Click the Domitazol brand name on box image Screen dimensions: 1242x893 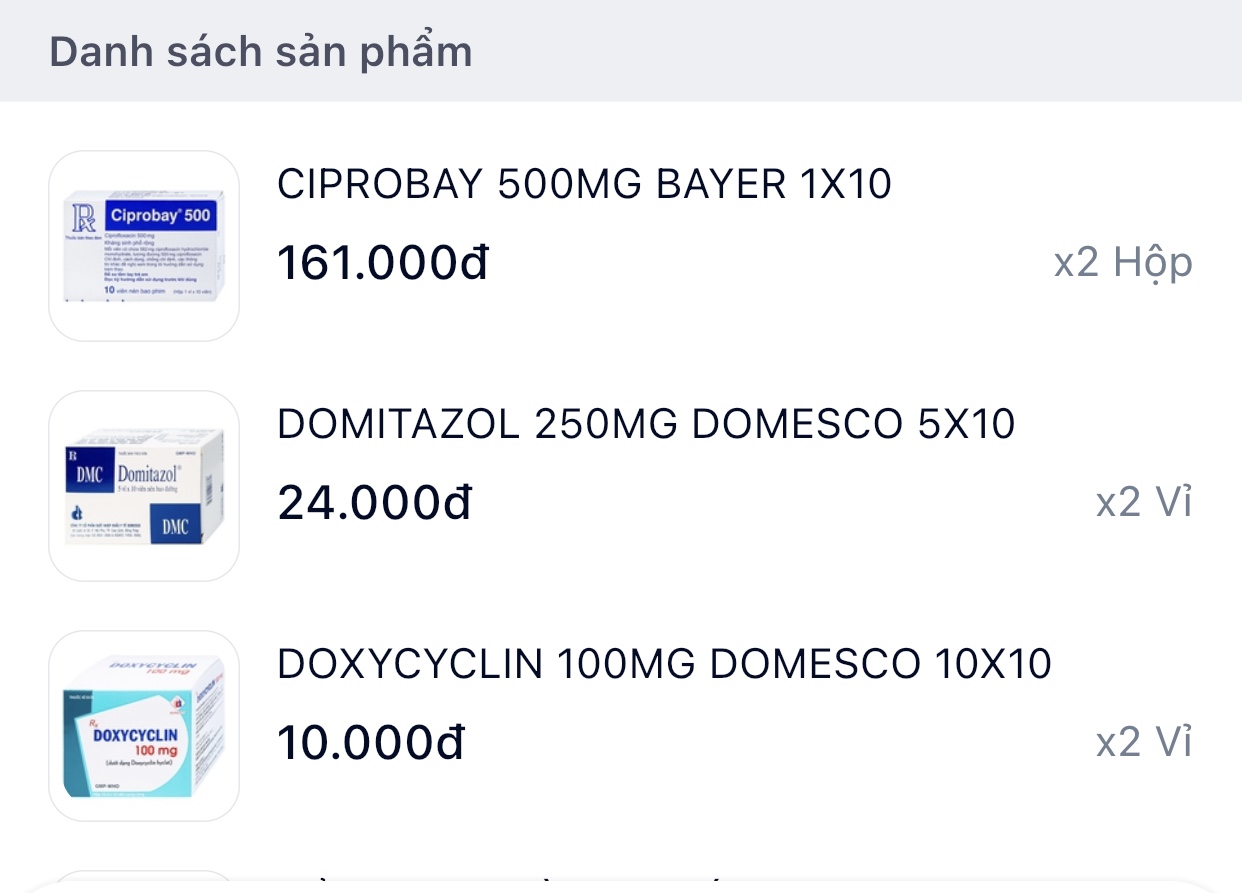[148, 473]
